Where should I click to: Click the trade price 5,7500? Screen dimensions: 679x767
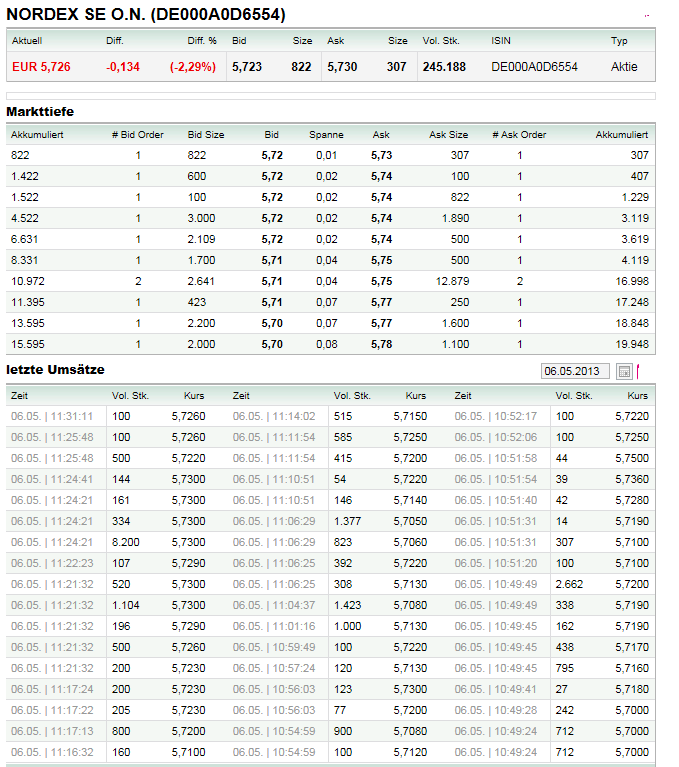[x=632, y=458]
